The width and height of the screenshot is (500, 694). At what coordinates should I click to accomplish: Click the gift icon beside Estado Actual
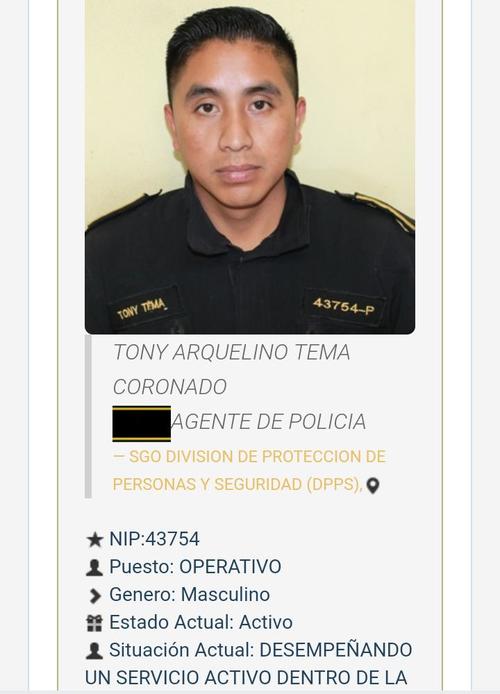[94, 623]
